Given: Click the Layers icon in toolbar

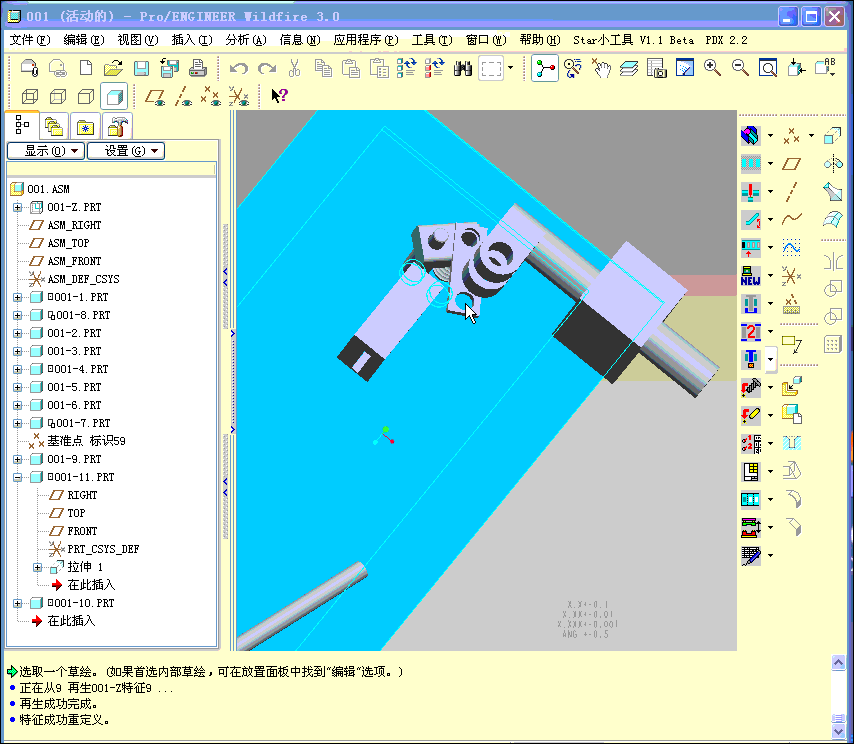Looking at the screenshot, I should 629,68.
